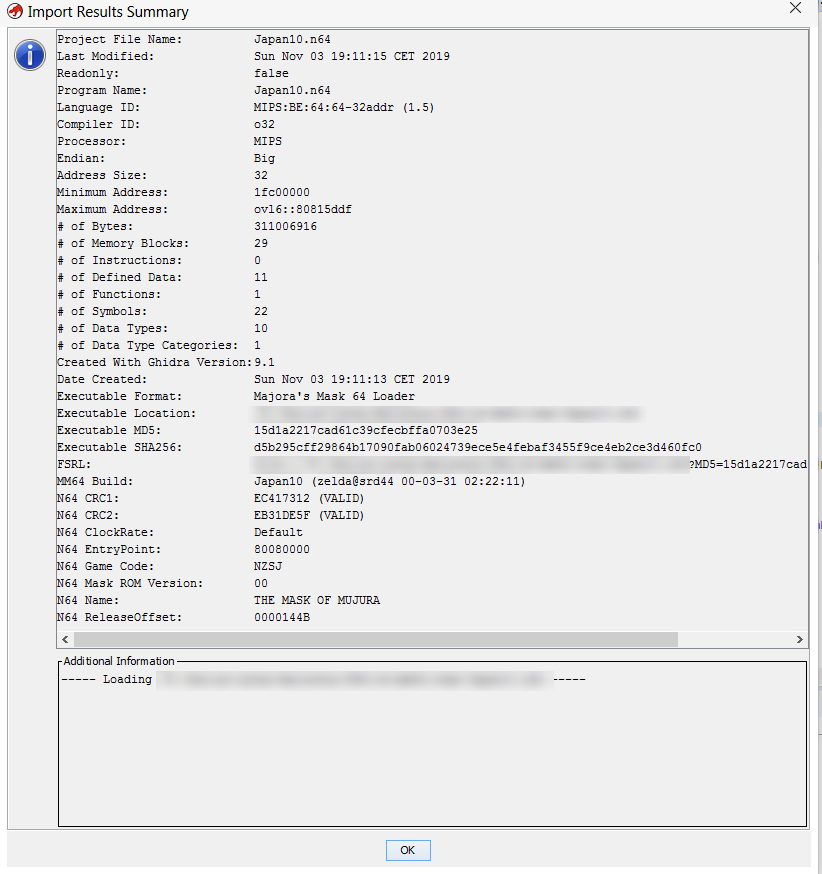The image size is (822, 874).
Task: Click the horizontal scrollbar right arrow
Action: point(800,639)
